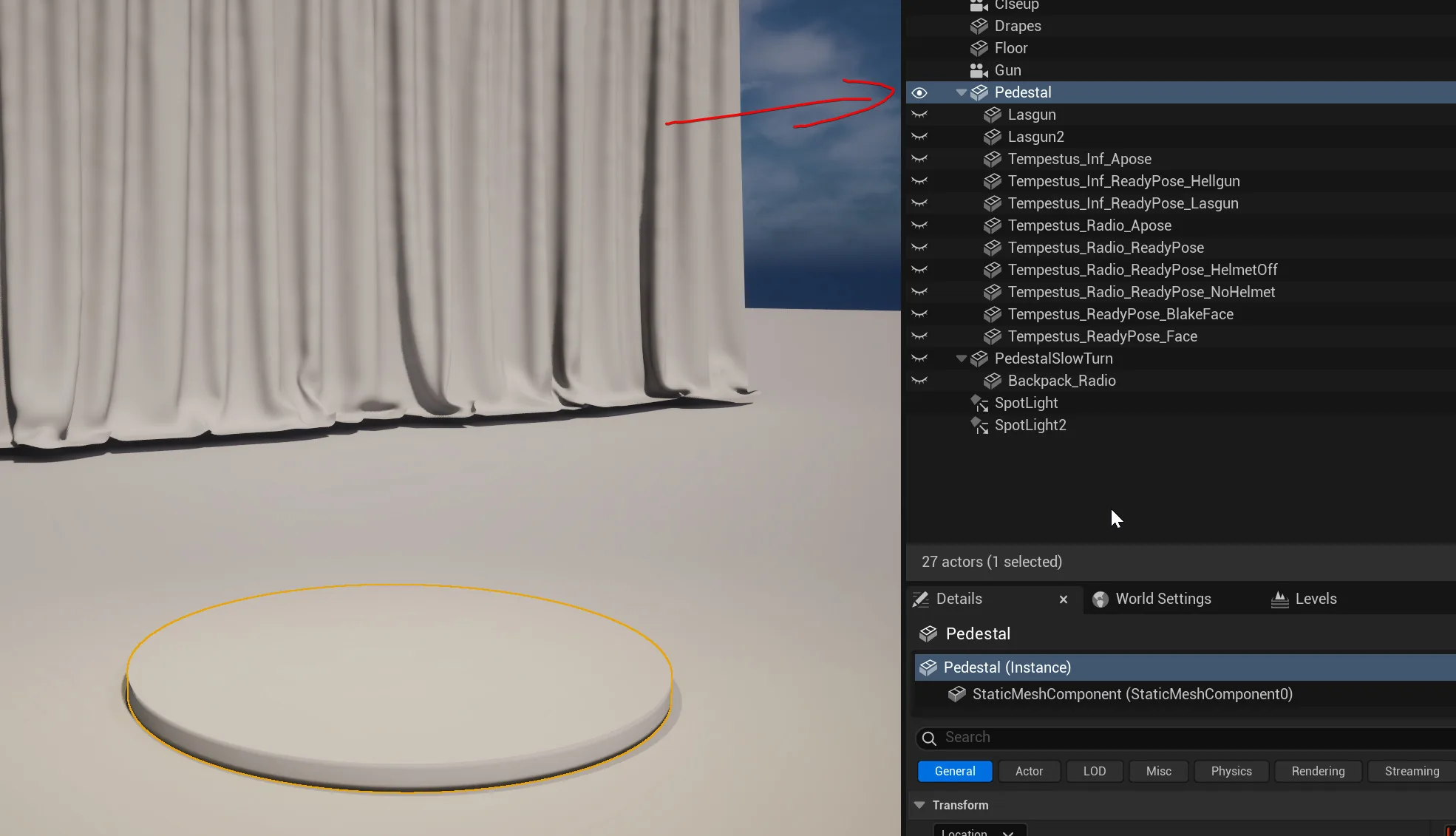1456x836 pixels.
Task: Unhide Tempestus_Inf_Apose with its eye toggle
Action: (x=919, y=159)
